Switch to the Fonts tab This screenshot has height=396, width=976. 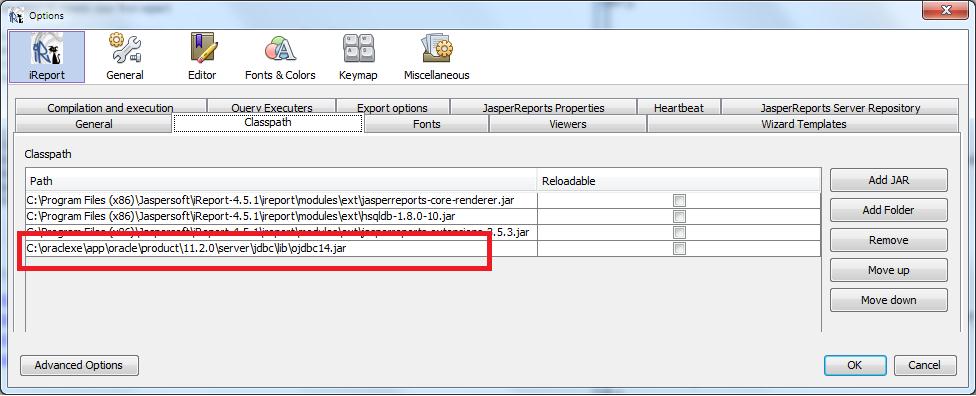[426, 124]
